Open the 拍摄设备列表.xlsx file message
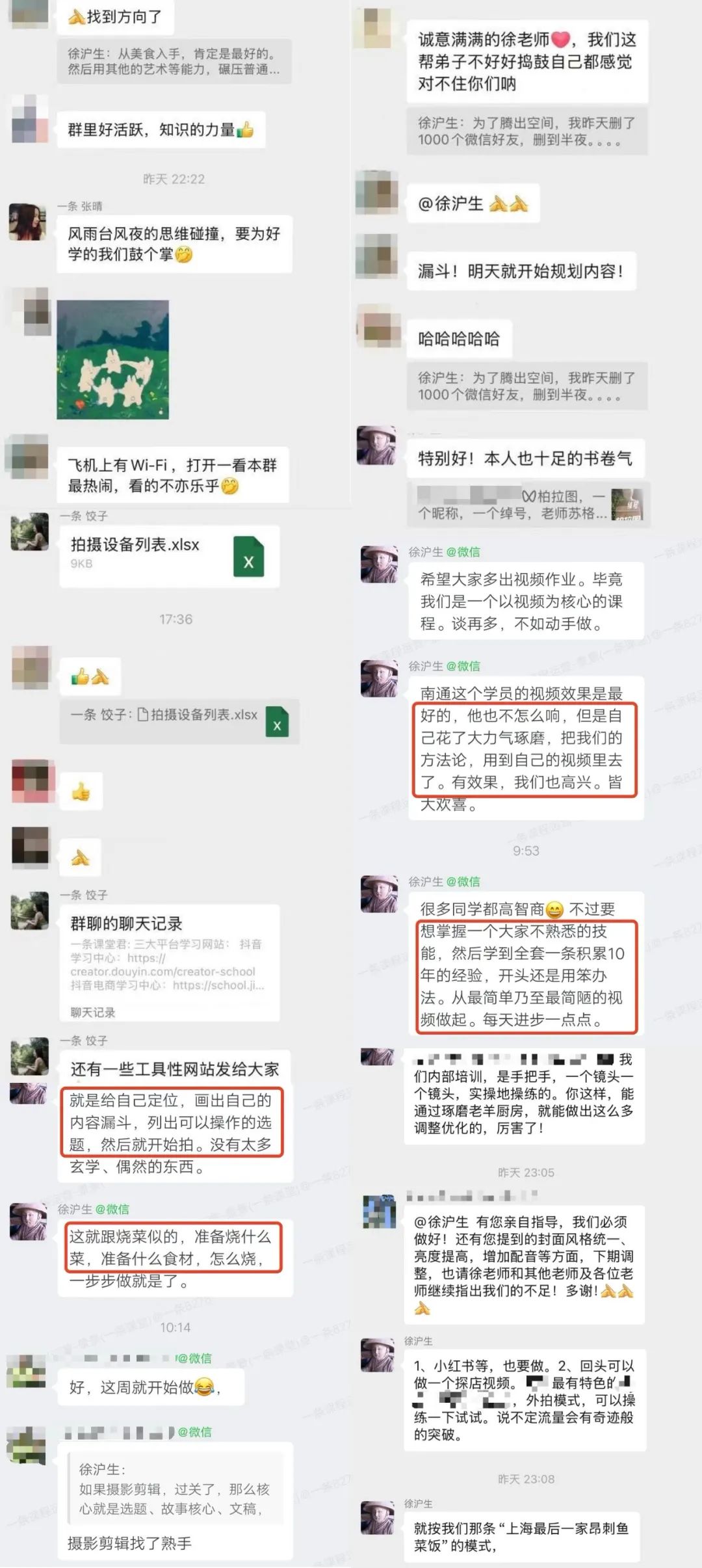Viewport: 702px width, 1568px height. point(170,556)
